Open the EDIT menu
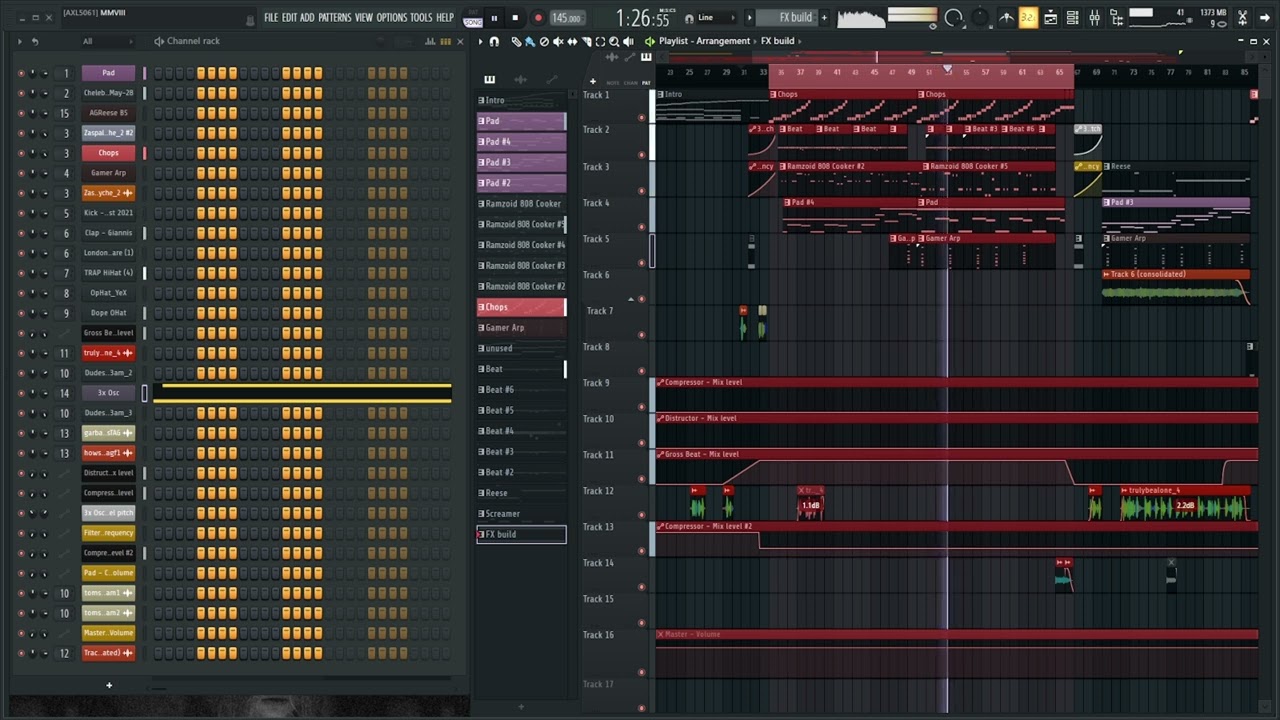Viewport: 1280px width, 720px height. pyautogui.click(x=289, y=17)
